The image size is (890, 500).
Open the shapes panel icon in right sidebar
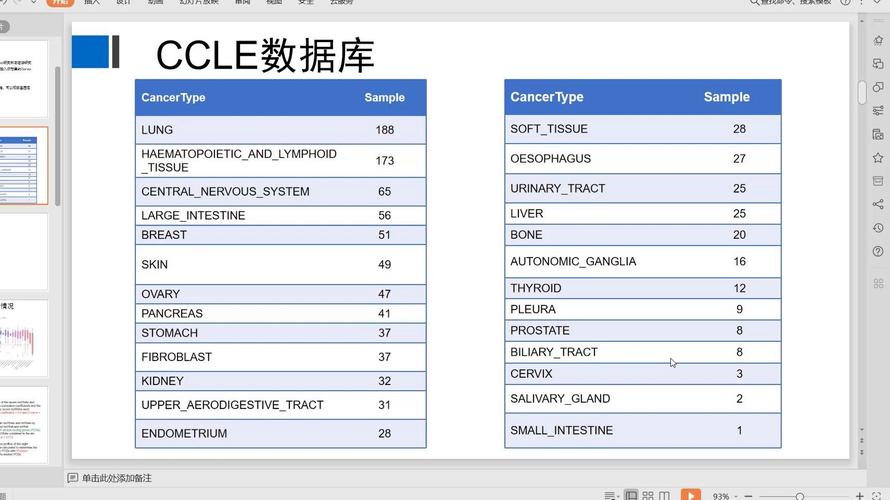(878, 87)
